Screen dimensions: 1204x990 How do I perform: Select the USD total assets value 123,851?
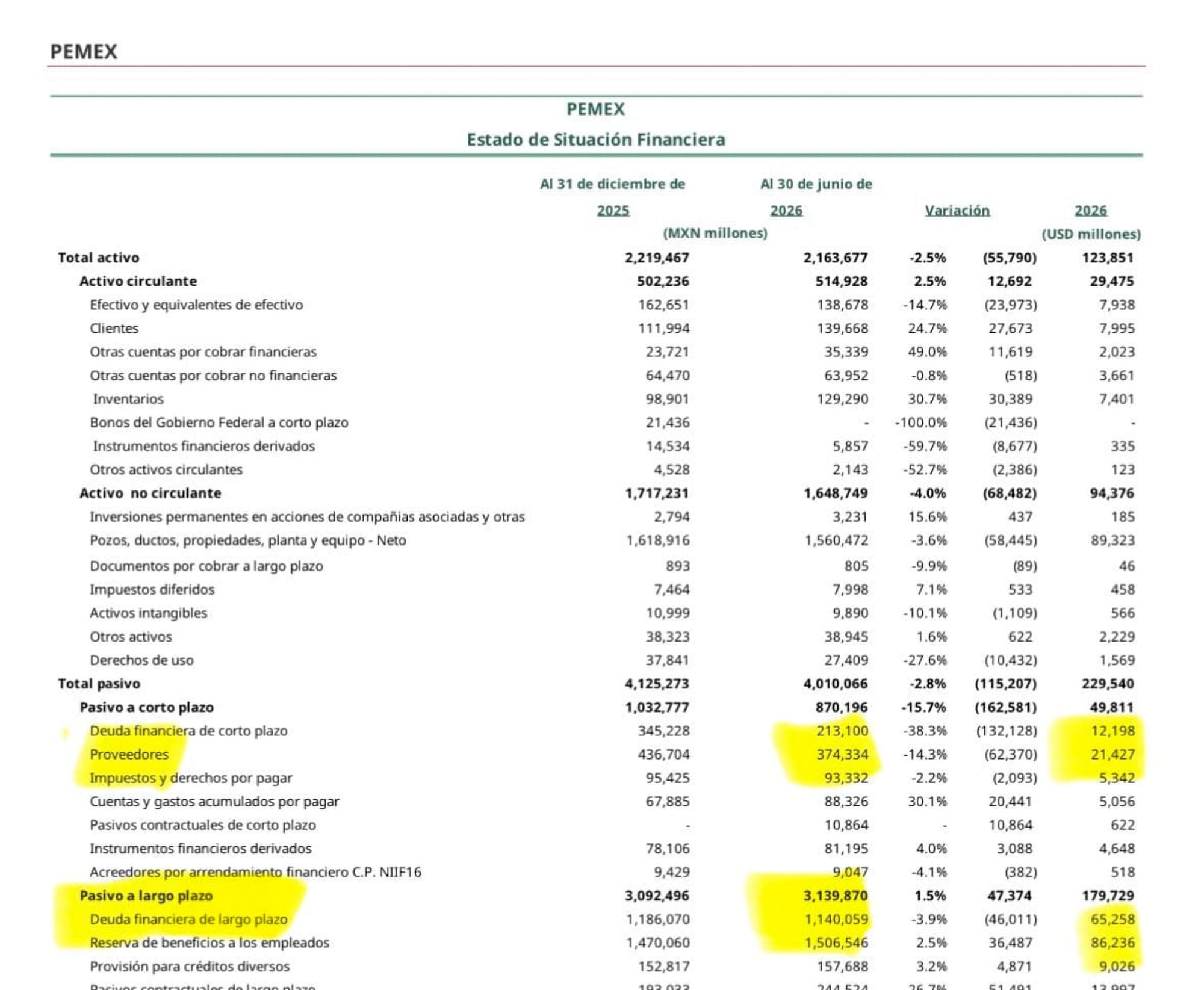[1108, 258]
